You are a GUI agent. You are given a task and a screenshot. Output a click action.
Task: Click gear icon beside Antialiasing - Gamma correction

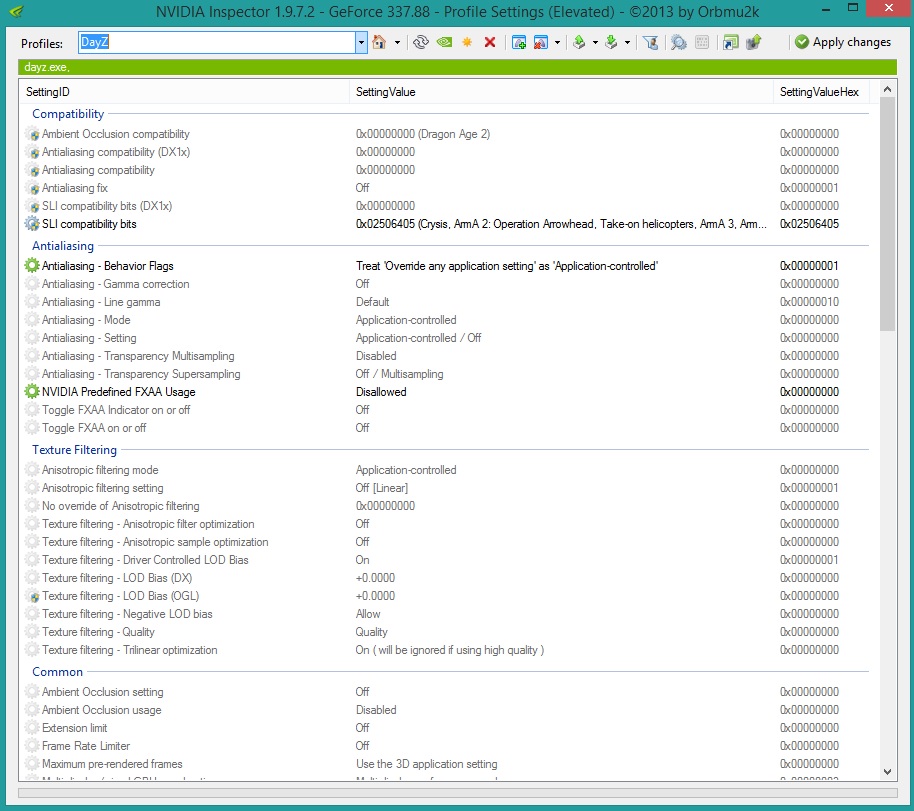32,284
